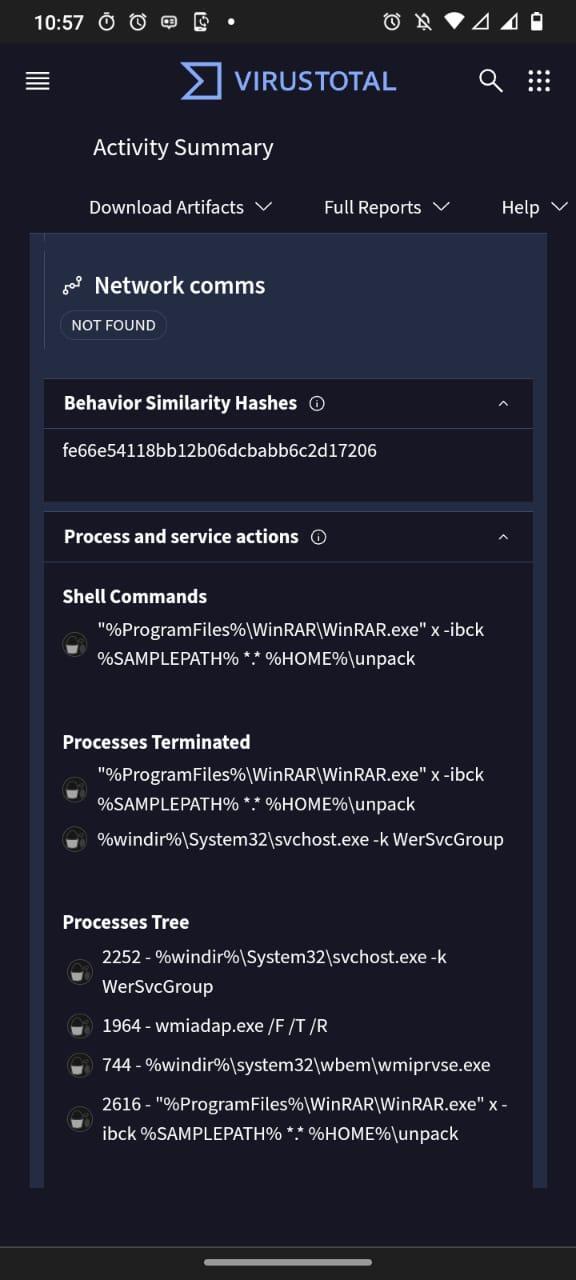Tap the sandbox icon beside Shell Commands WinRAR entry
Screen dimensions: 576x1280
[75, 645]
